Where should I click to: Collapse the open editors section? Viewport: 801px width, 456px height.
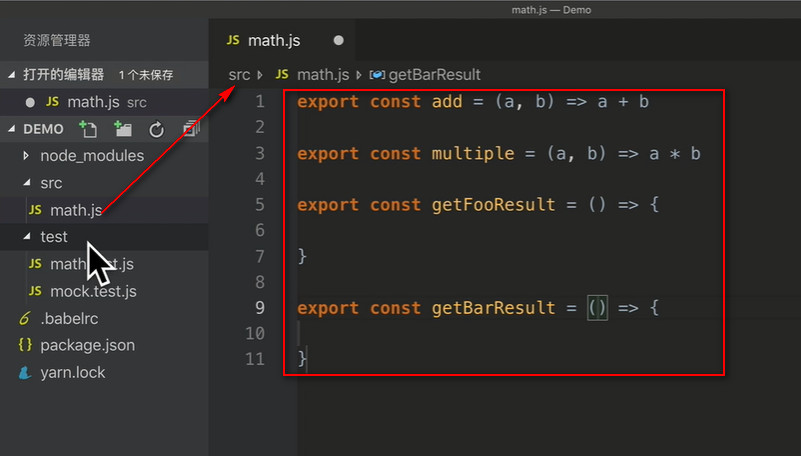(x=11, y=75)
